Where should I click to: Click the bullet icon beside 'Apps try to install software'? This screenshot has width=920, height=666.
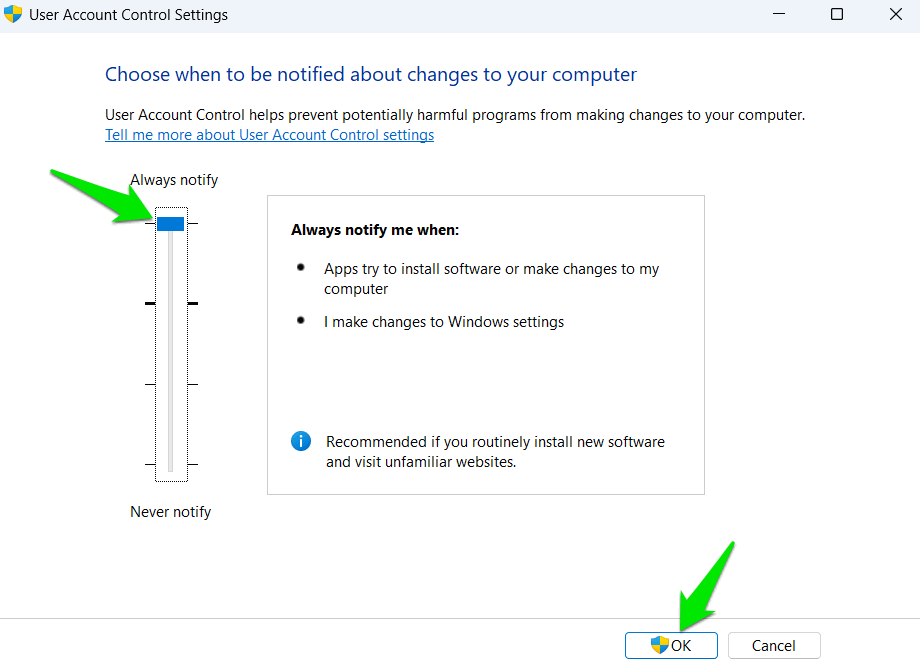(302, 266)
